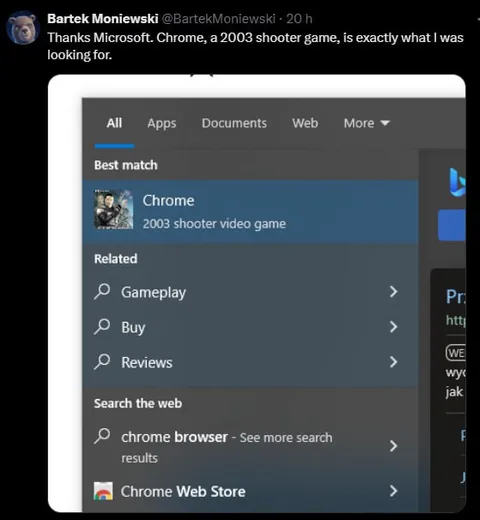Screen dimensions: 480x520
Task: Expand the chrome browser chevron arrow
Action: [x=394, y=446]
